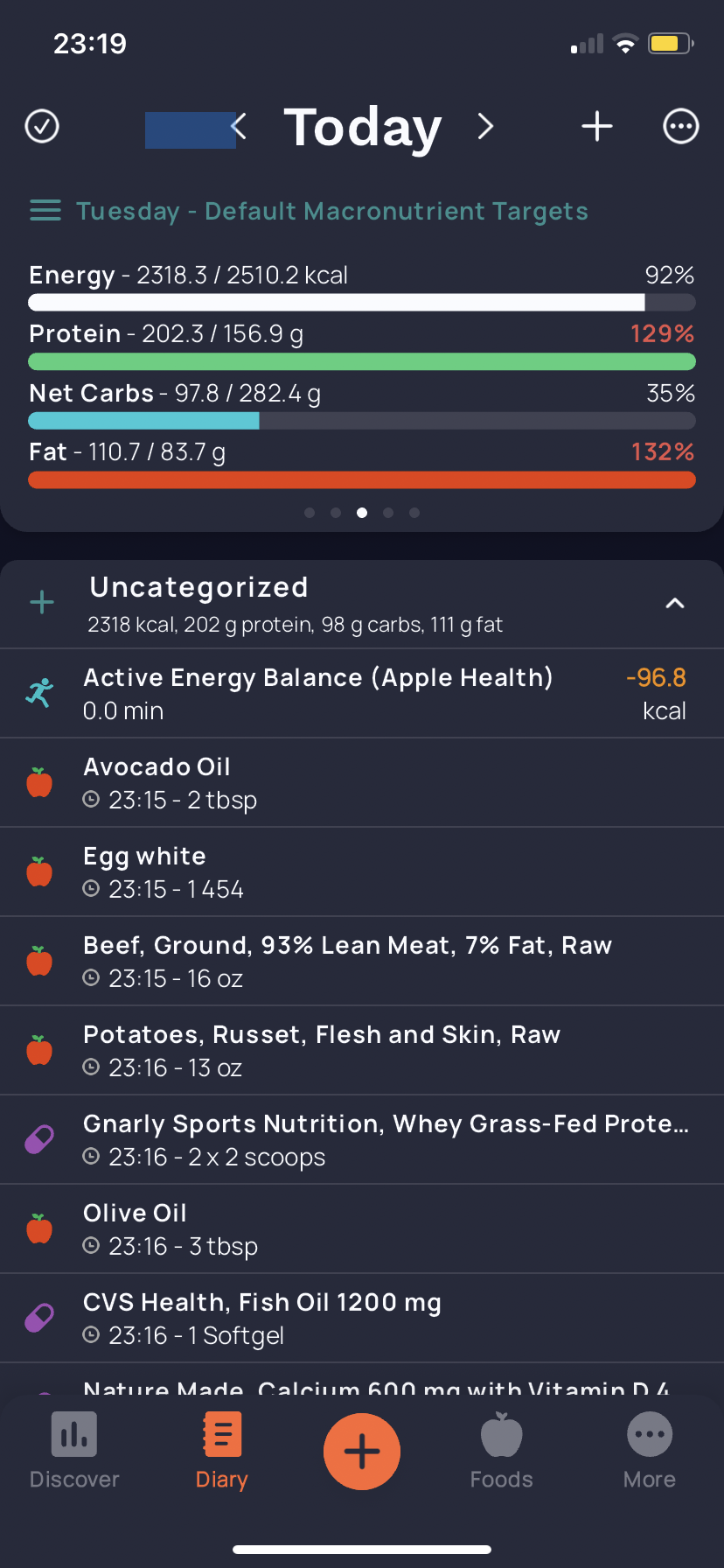Open the Macronutrient Targets hamburger menu
This screenshot has height=1568, width=724.
45,211
